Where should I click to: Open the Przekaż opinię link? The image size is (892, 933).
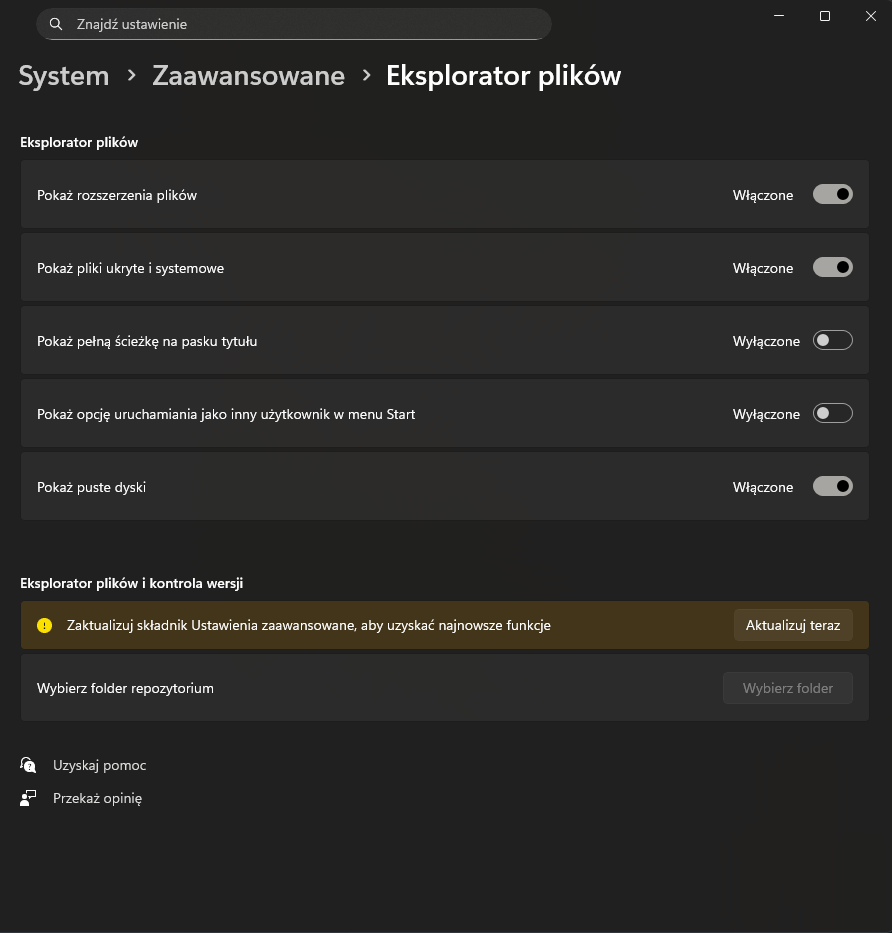98,799
